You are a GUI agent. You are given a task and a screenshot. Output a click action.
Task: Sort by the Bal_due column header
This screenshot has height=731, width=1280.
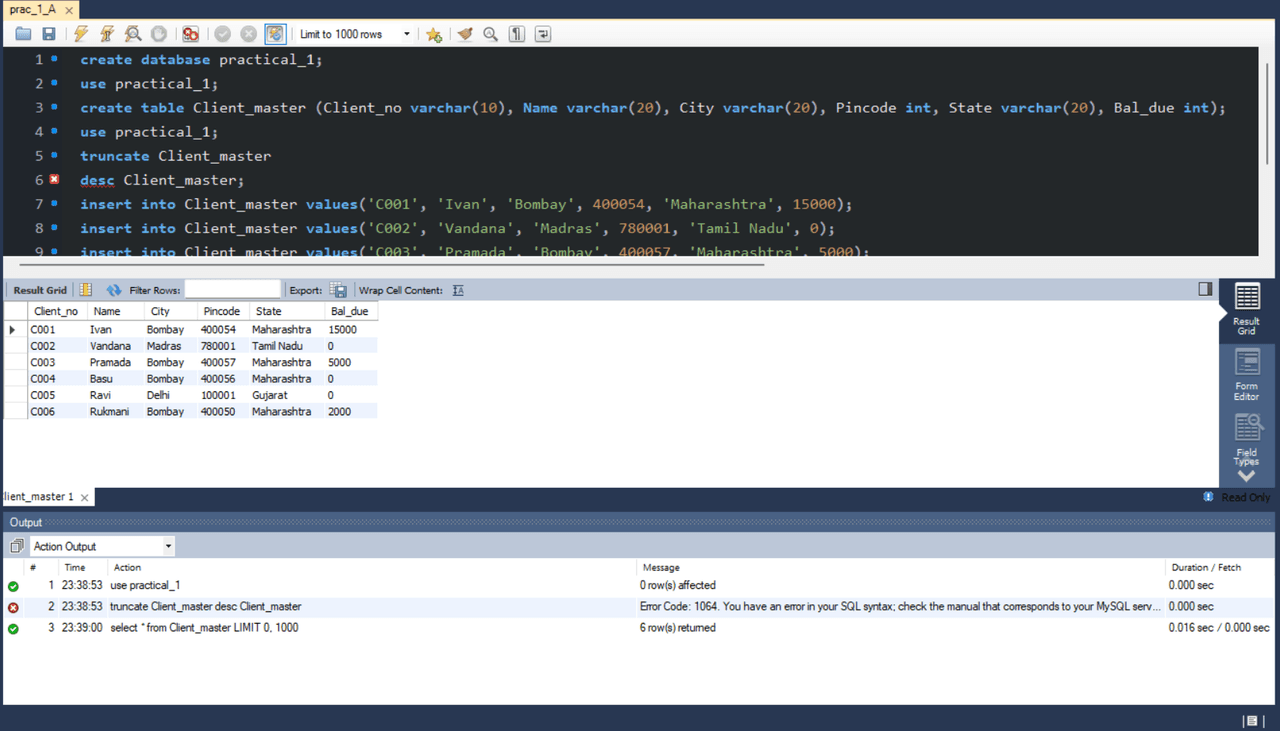click(x=348, y=311)
